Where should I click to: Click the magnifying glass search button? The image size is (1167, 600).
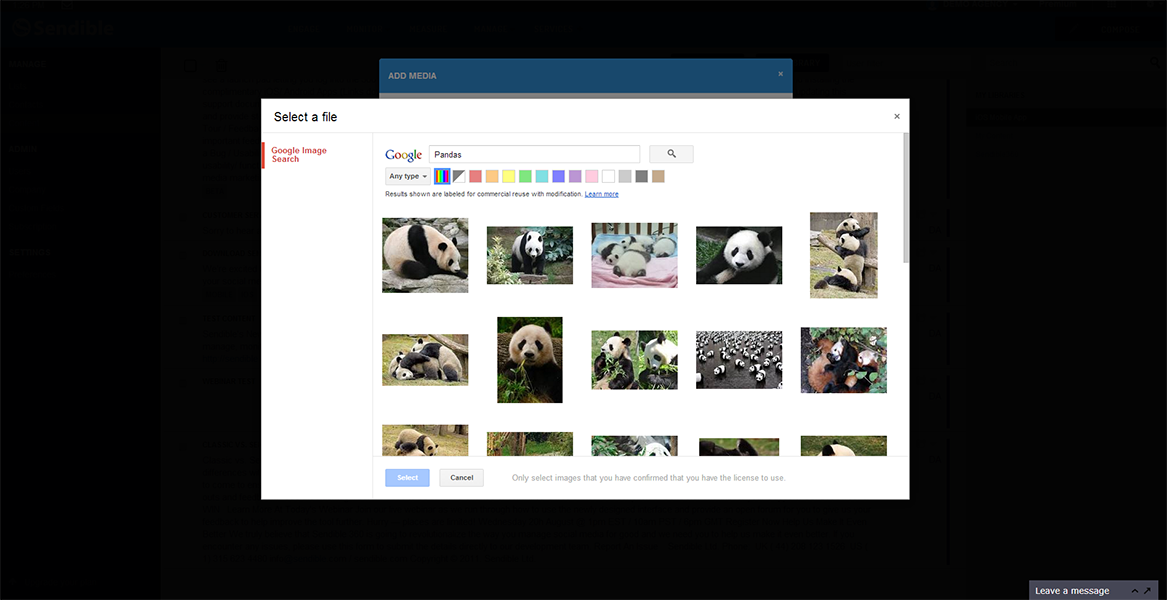click(671, 154)
